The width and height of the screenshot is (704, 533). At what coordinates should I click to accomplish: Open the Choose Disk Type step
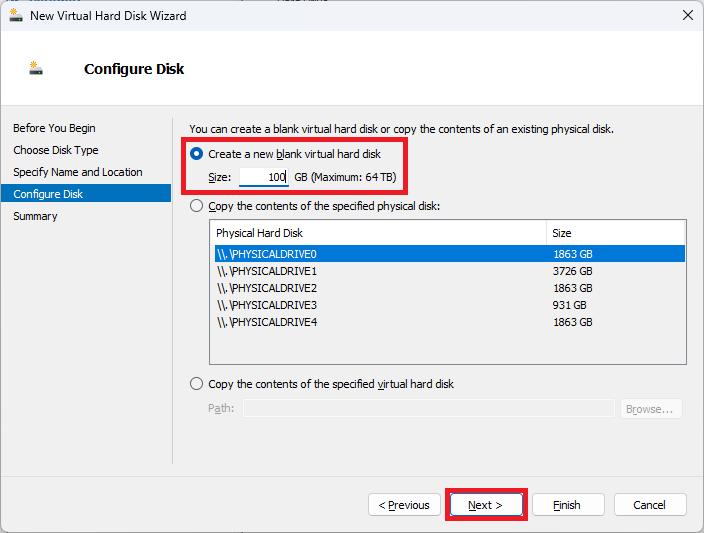click(x=56, y=150)
